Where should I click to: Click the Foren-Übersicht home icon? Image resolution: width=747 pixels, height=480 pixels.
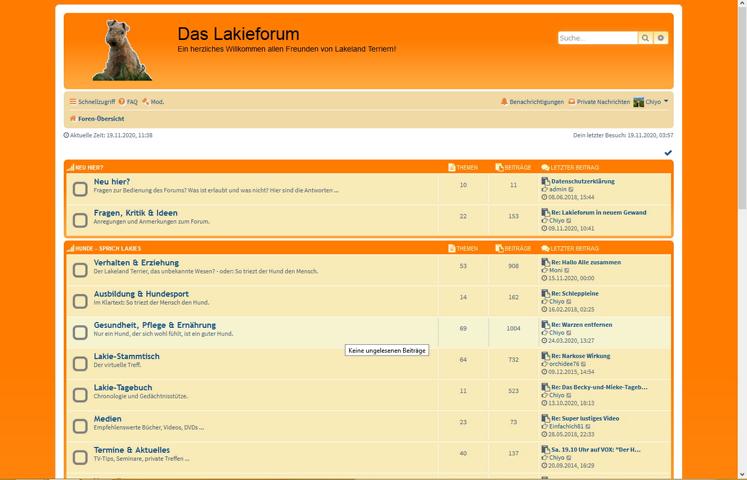pos(72,119)
